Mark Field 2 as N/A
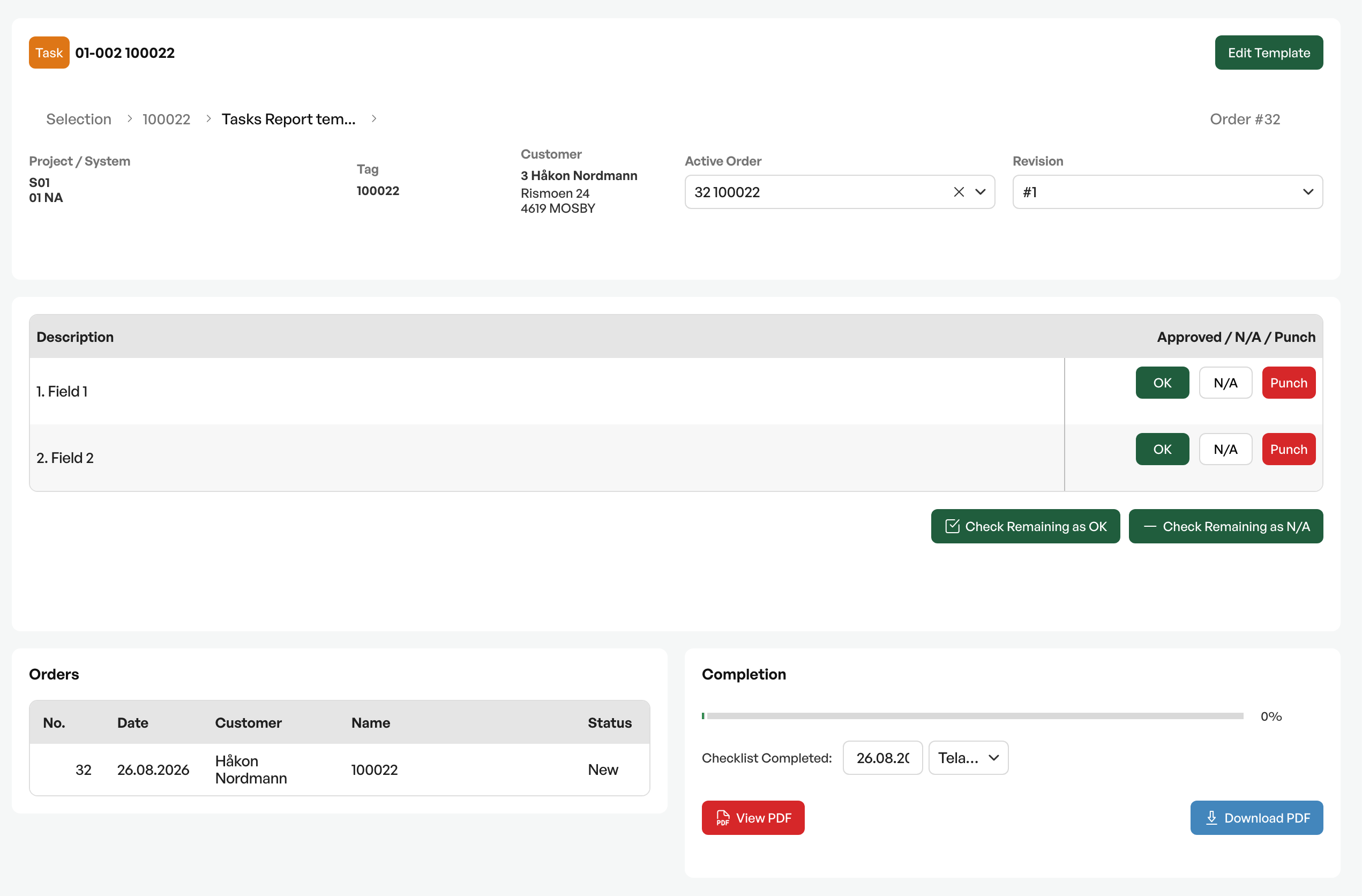 coord(1226,450)
